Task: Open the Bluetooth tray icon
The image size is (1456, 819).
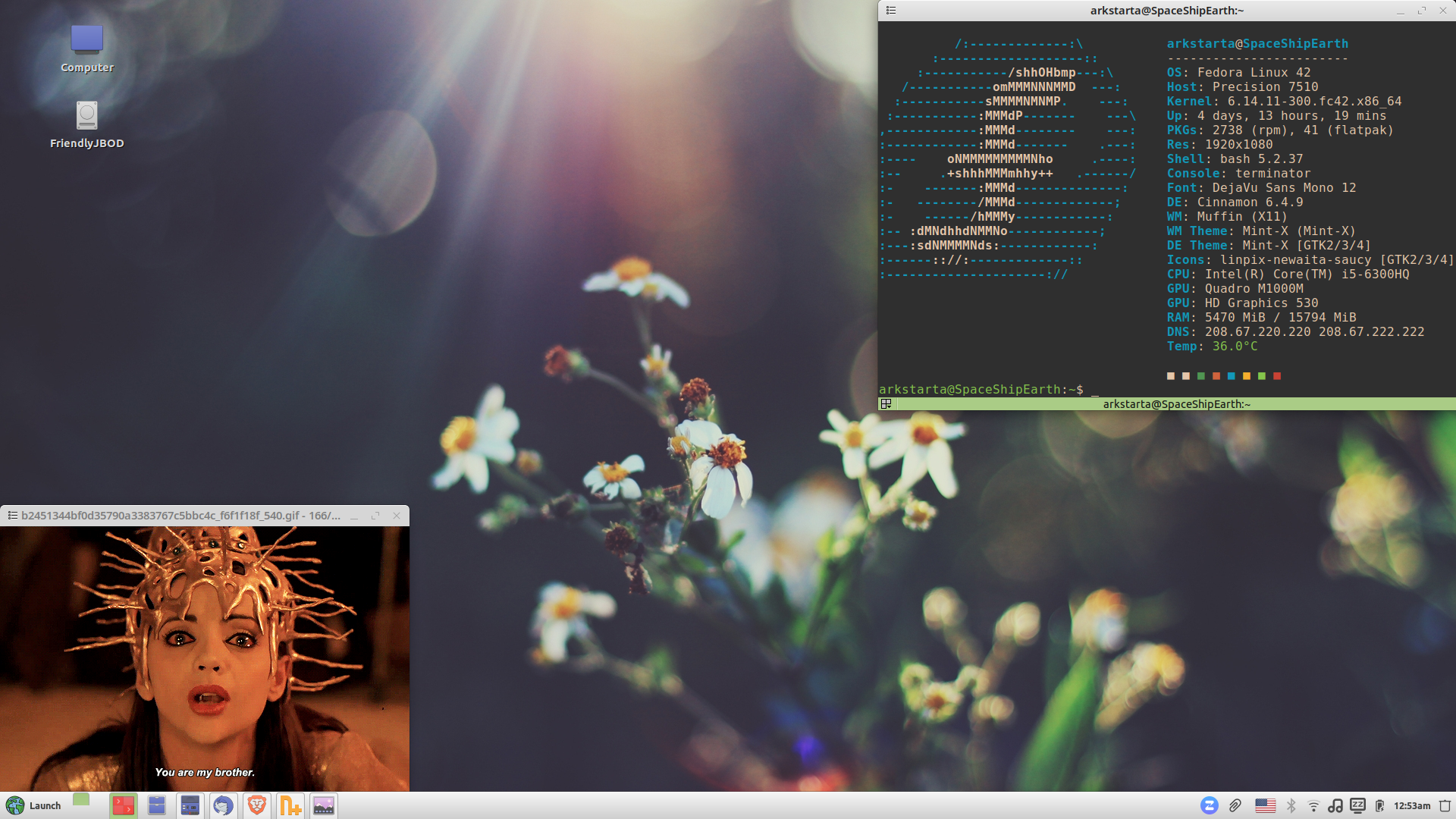Action: coord(1291,805)
